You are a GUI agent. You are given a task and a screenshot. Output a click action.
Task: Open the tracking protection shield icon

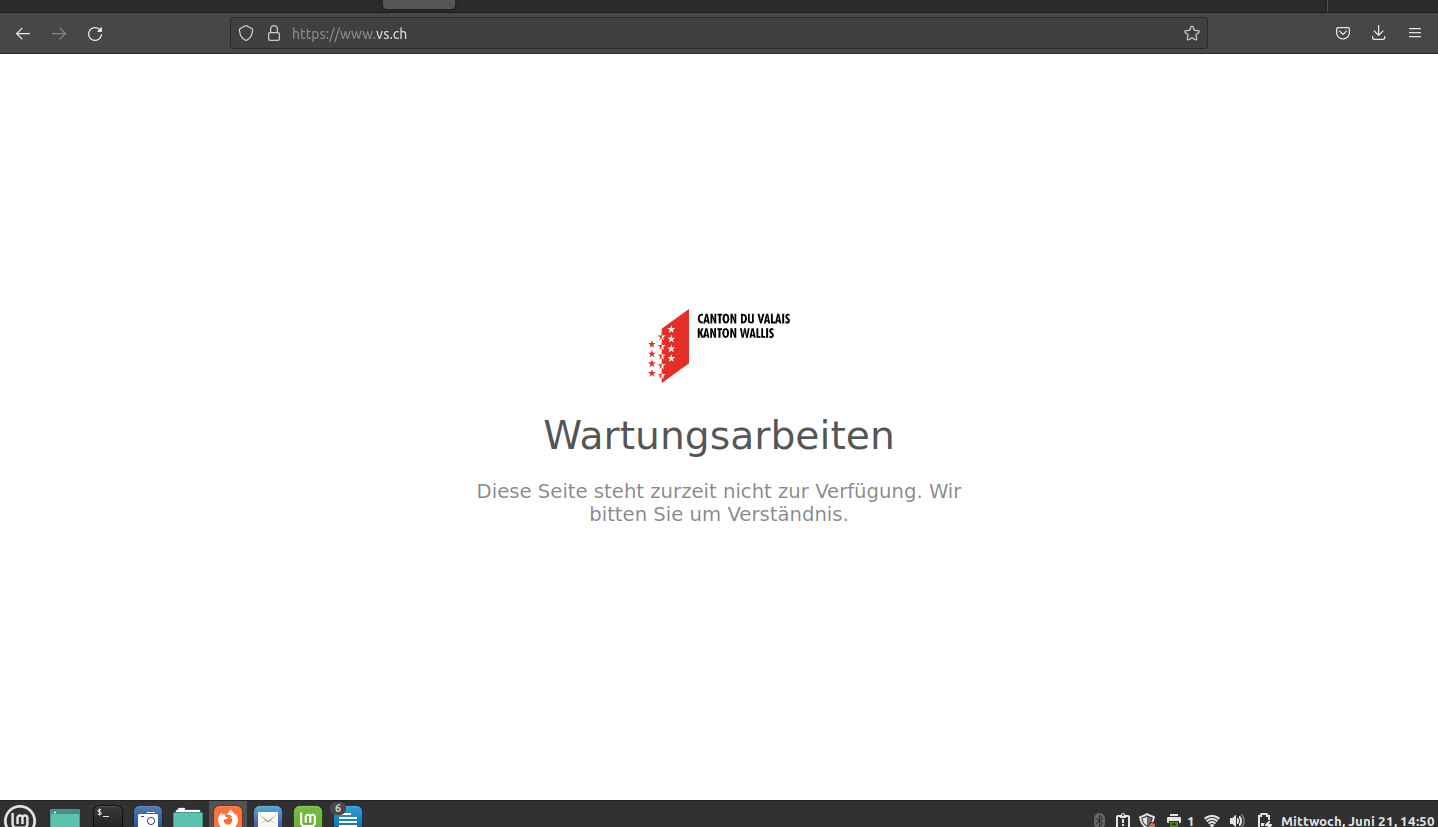[x=246, y=33]
